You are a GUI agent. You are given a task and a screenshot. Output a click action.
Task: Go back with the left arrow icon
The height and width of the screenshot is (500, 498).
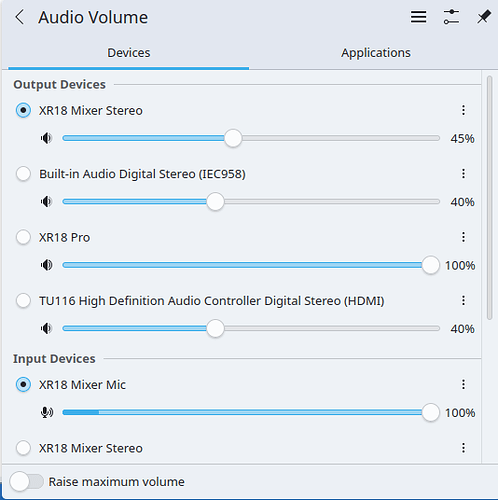(20, 17)
